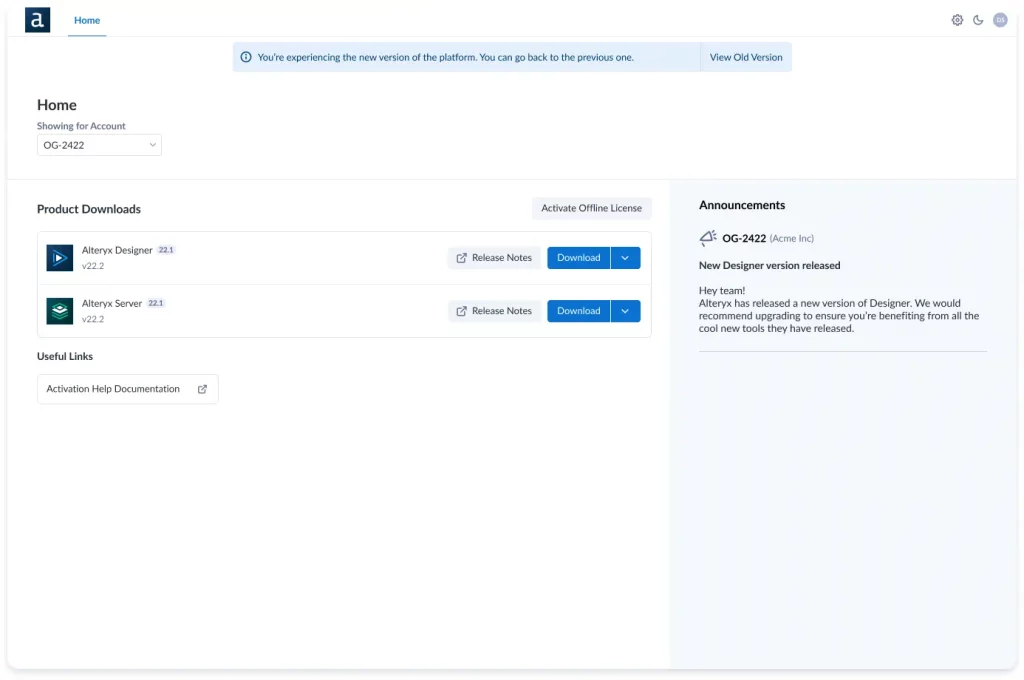Open Activation Help Documentation link

[127, 389]
